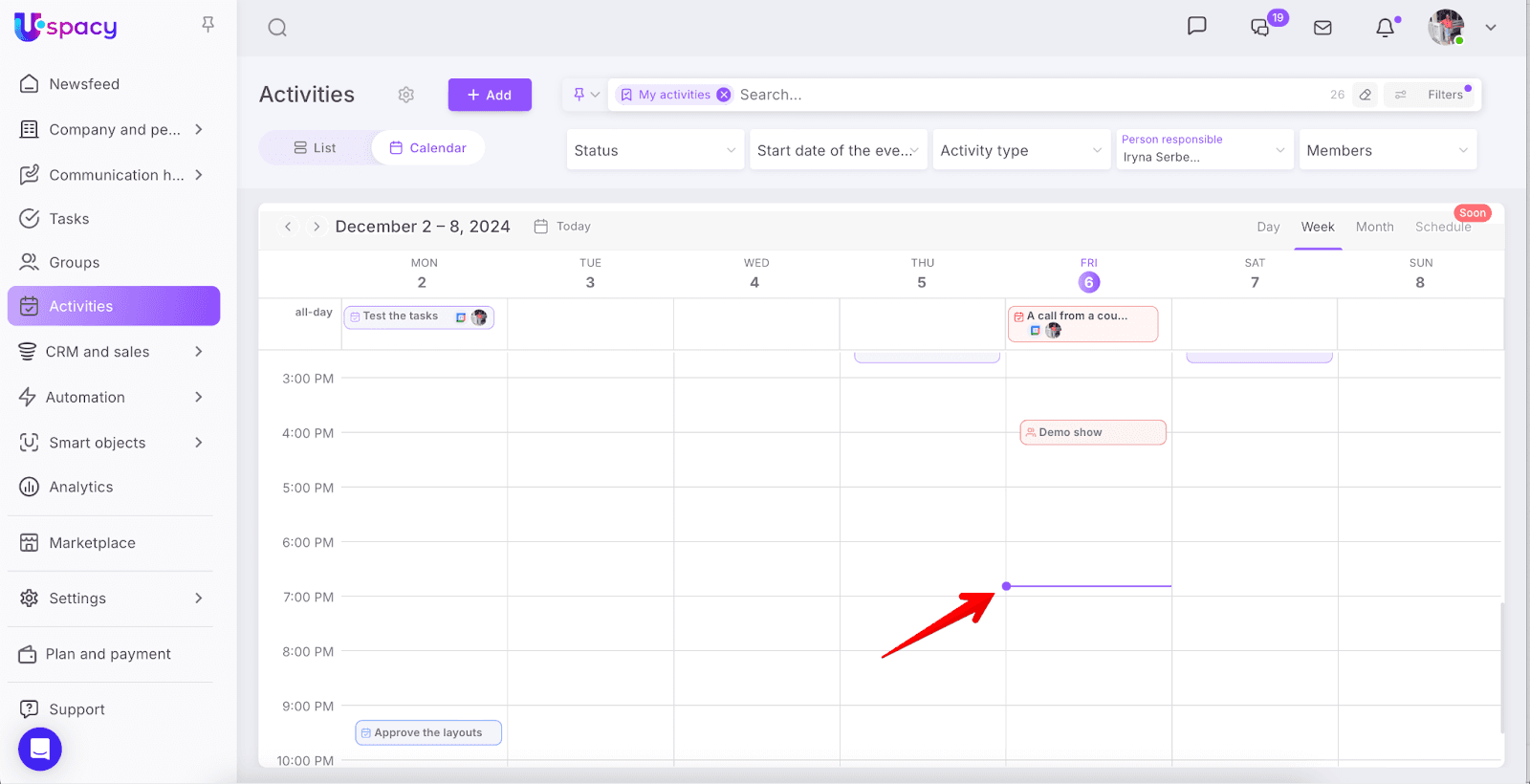Image resolution: width=1530 pixels, height=784 pixels.
Task: Click the Activities settings gear icon
Action: (x=406, y=95)
